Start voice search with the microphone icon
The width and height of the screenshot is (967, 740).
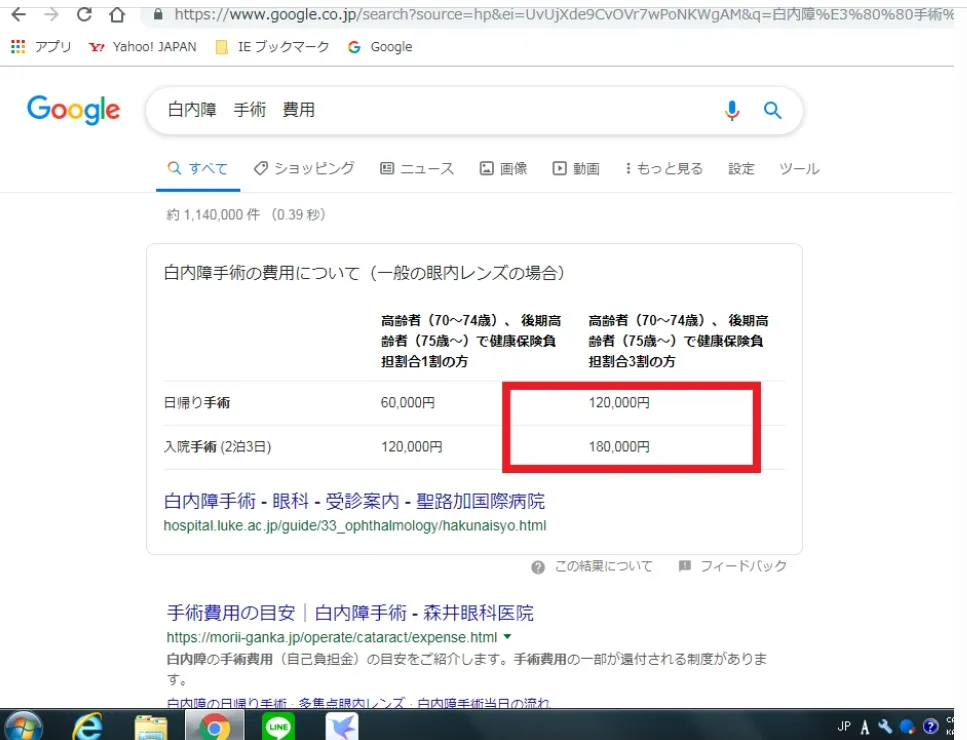click(731, 110)
